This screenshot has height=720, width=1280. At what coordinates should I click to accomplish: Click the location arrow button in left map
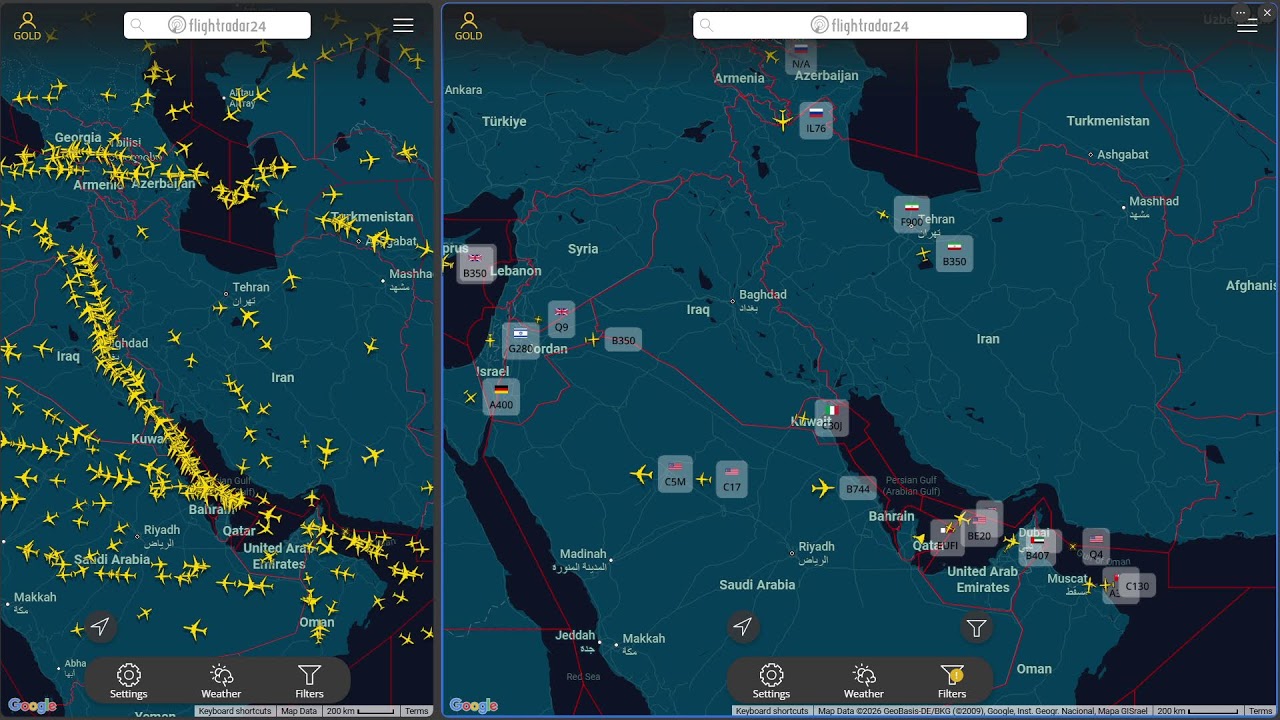[100, 627]
